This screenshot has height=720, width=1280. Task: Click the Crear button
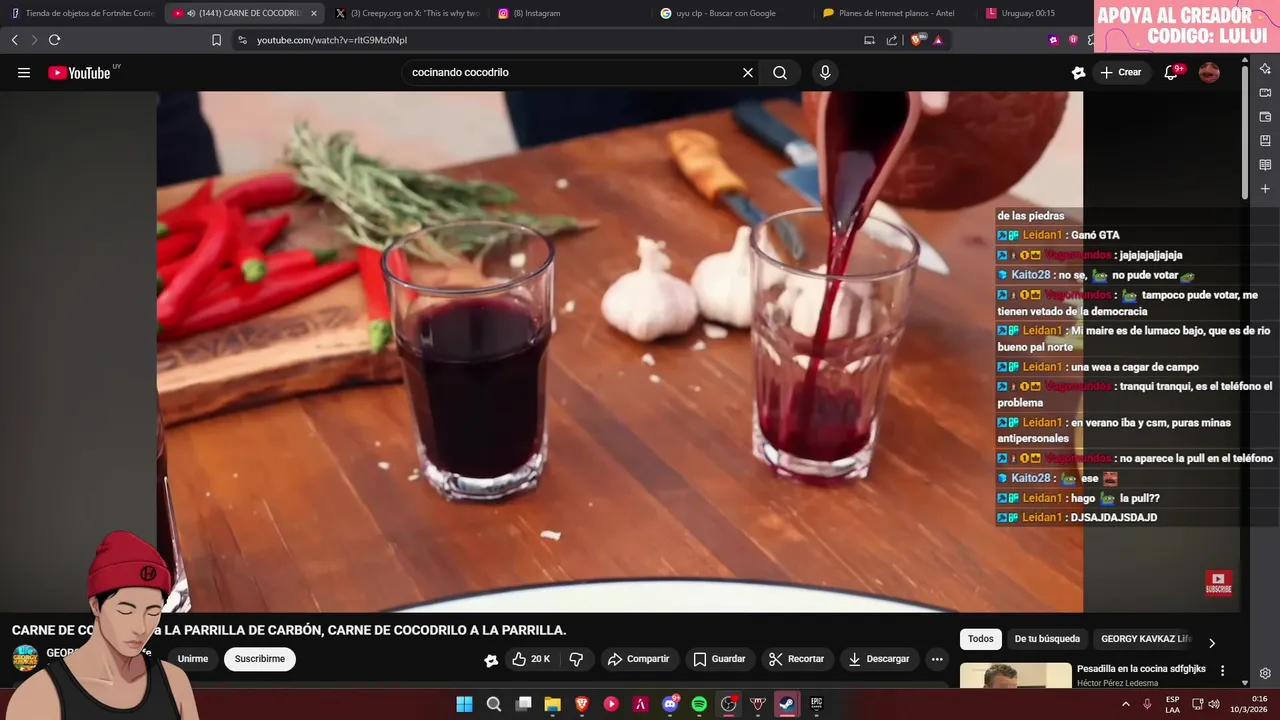(1121, 72)
